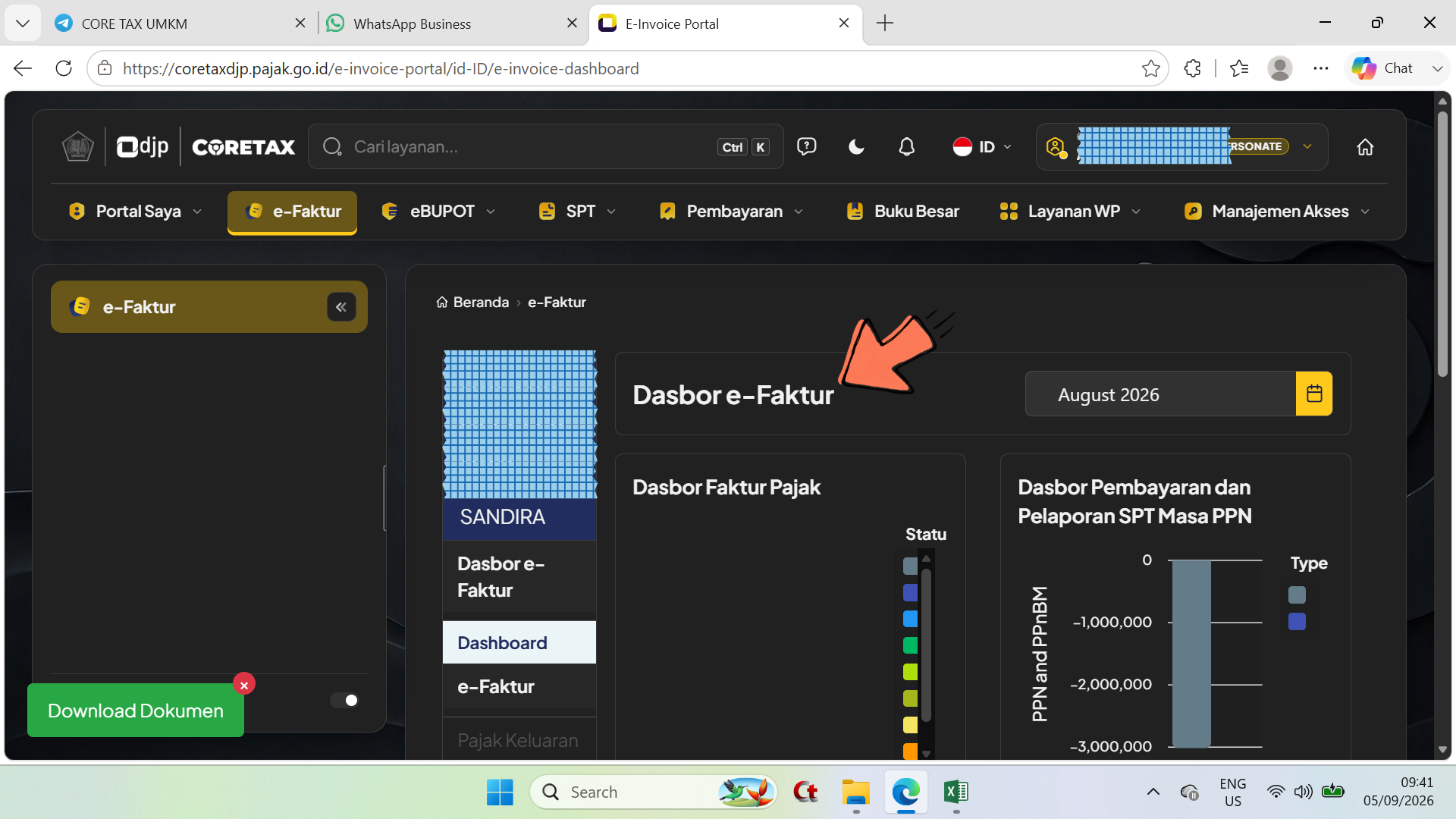Close the Download Dokumen popup
This screenshot has height=819, width=1456.
point(244,684)
